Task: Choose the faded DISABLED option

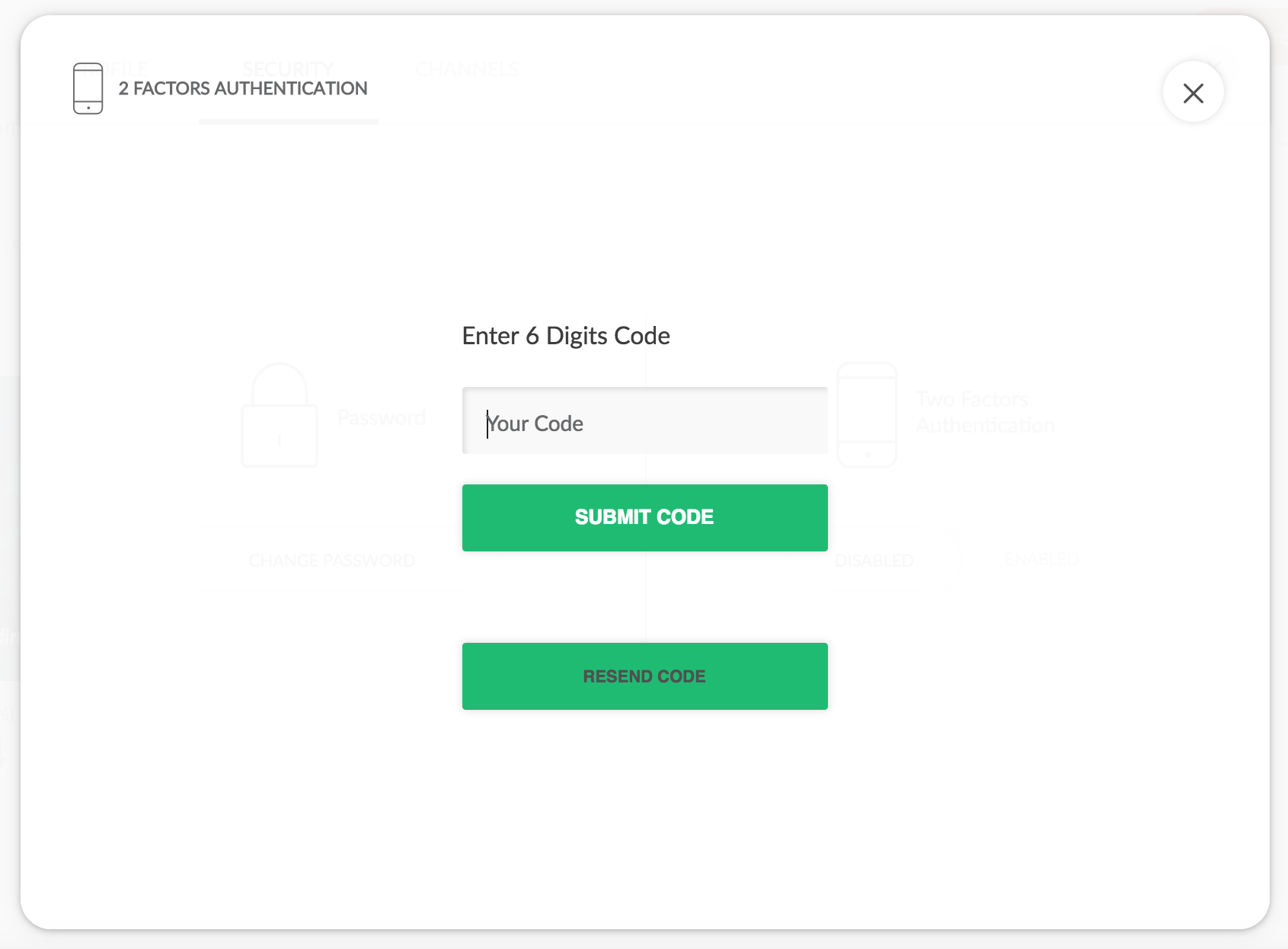Action: tap(874, 561)
